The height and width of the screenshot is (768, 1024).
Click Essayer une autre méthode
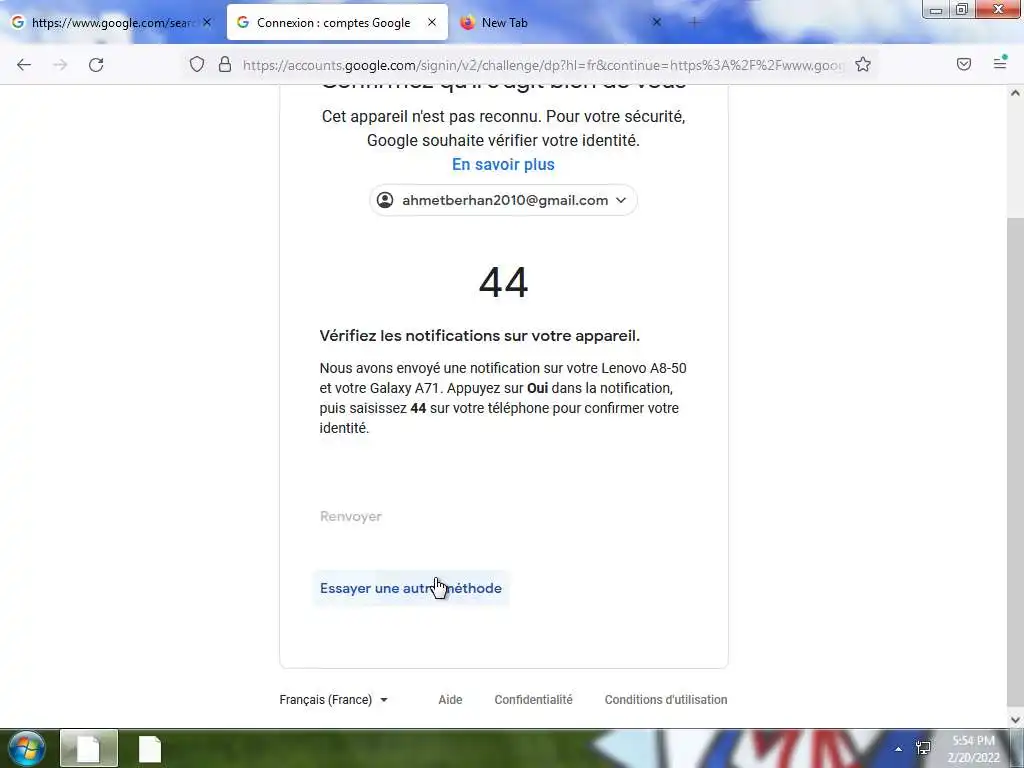411,588
